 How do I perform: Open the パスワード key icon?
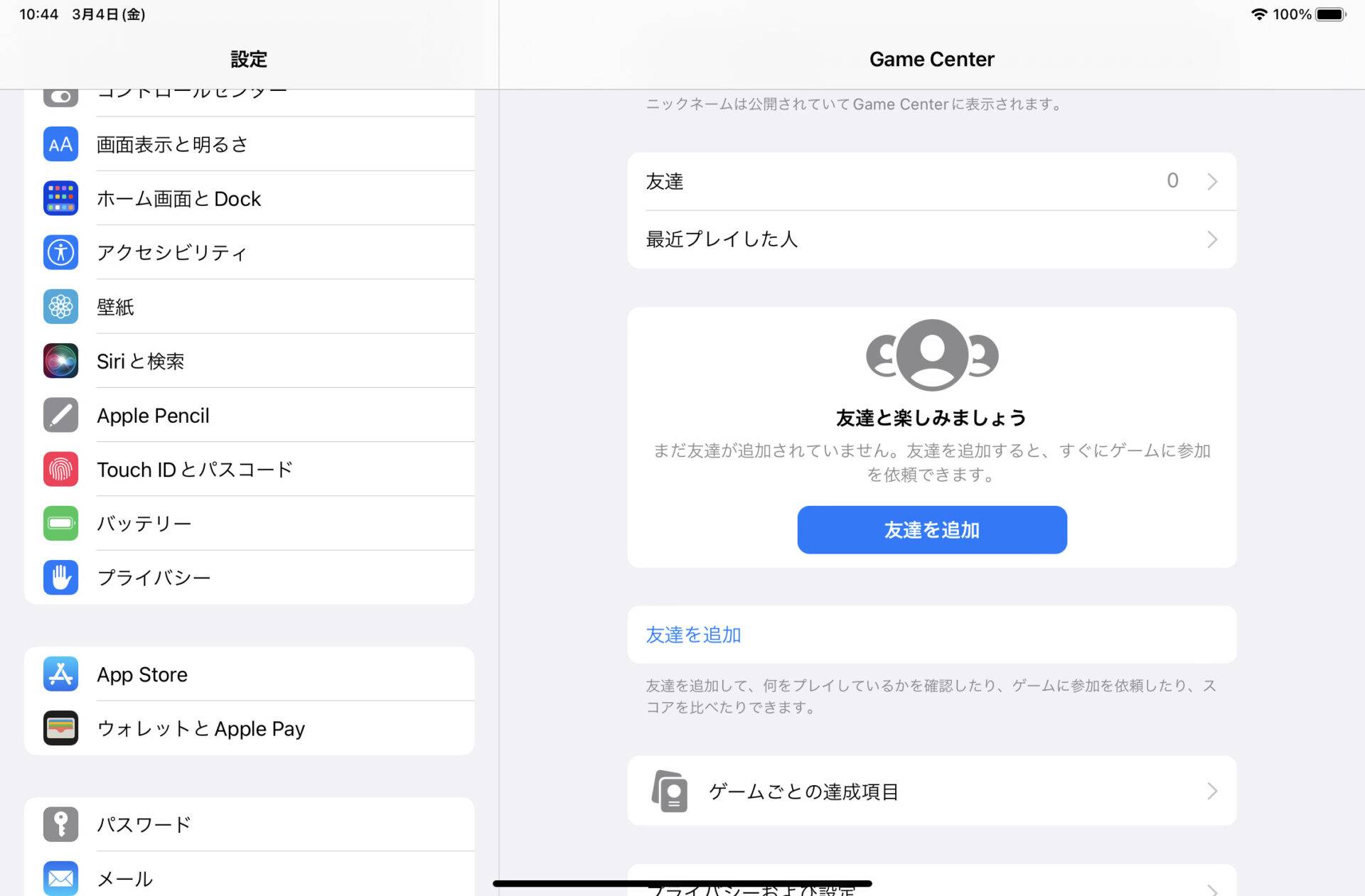tap(60, 824)
